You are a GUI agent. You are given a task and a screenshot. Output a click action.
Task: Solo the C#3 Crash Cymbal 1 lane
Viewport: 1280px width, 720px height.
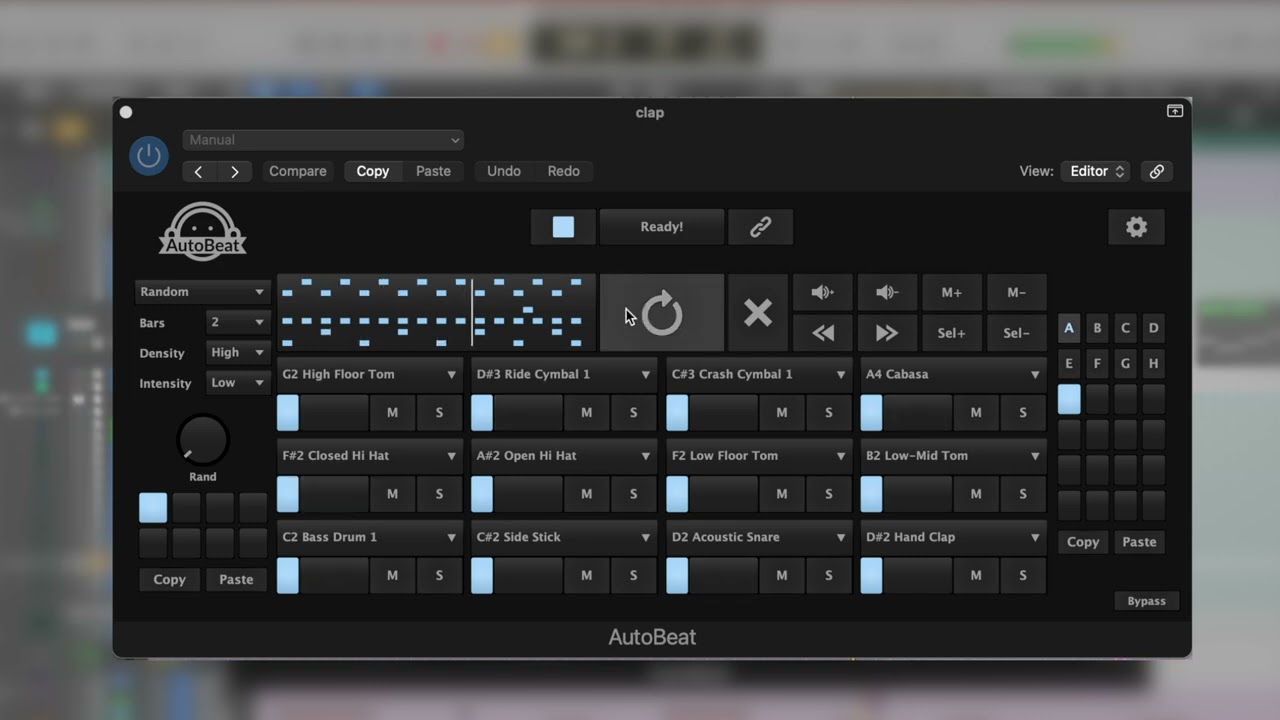pyautogui.click(x=828, y=412)
